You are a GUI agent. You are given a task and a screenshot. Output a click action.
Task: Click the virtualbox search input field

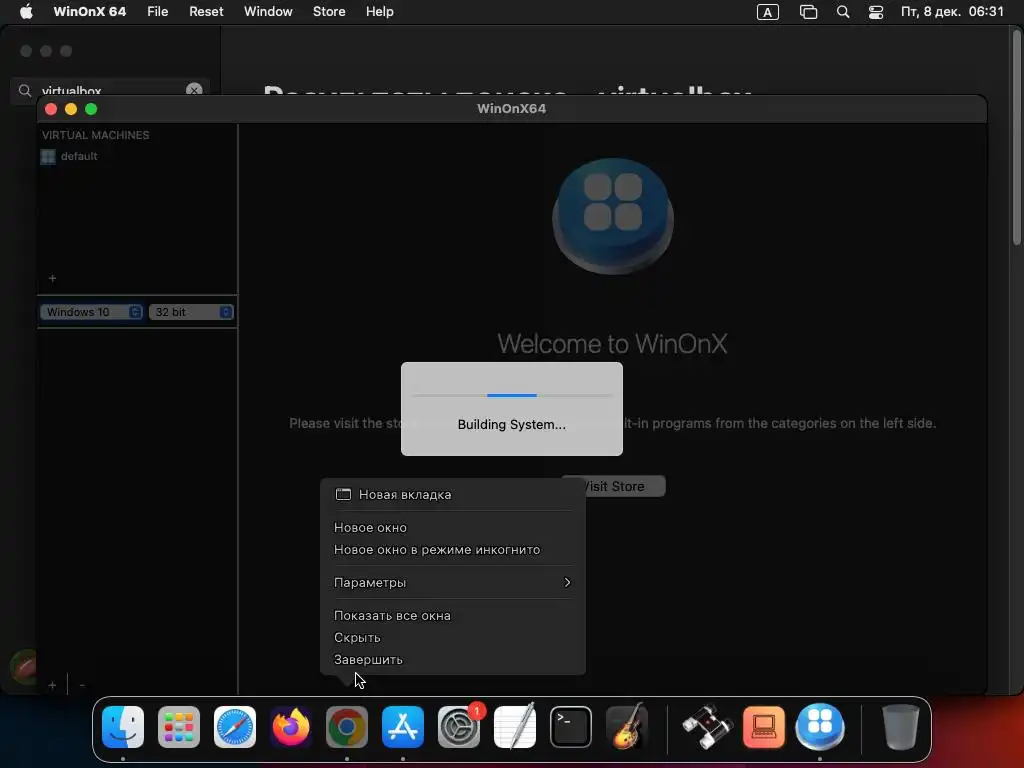(x=110, y=91)
